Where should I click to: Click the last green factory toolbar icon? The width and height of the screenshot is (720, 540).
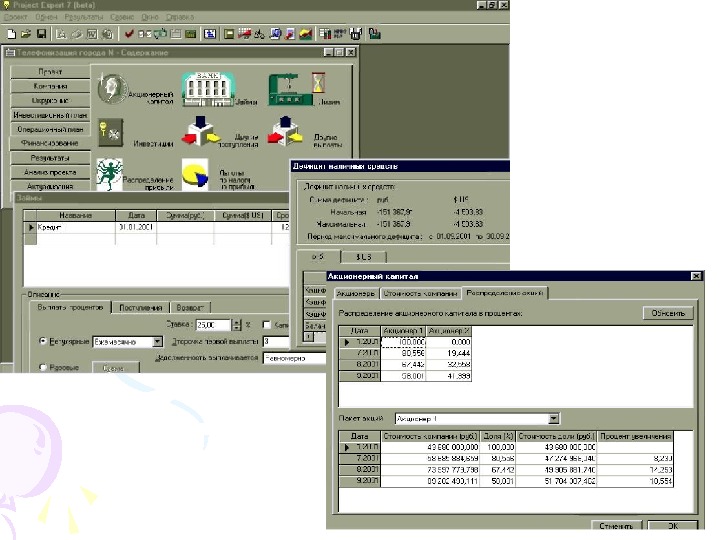click(x=375, y=34)
